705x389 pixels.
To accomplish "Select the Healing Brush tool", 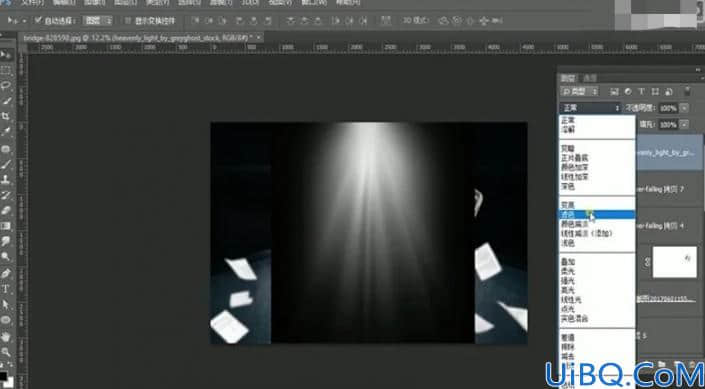I will 6,148.
